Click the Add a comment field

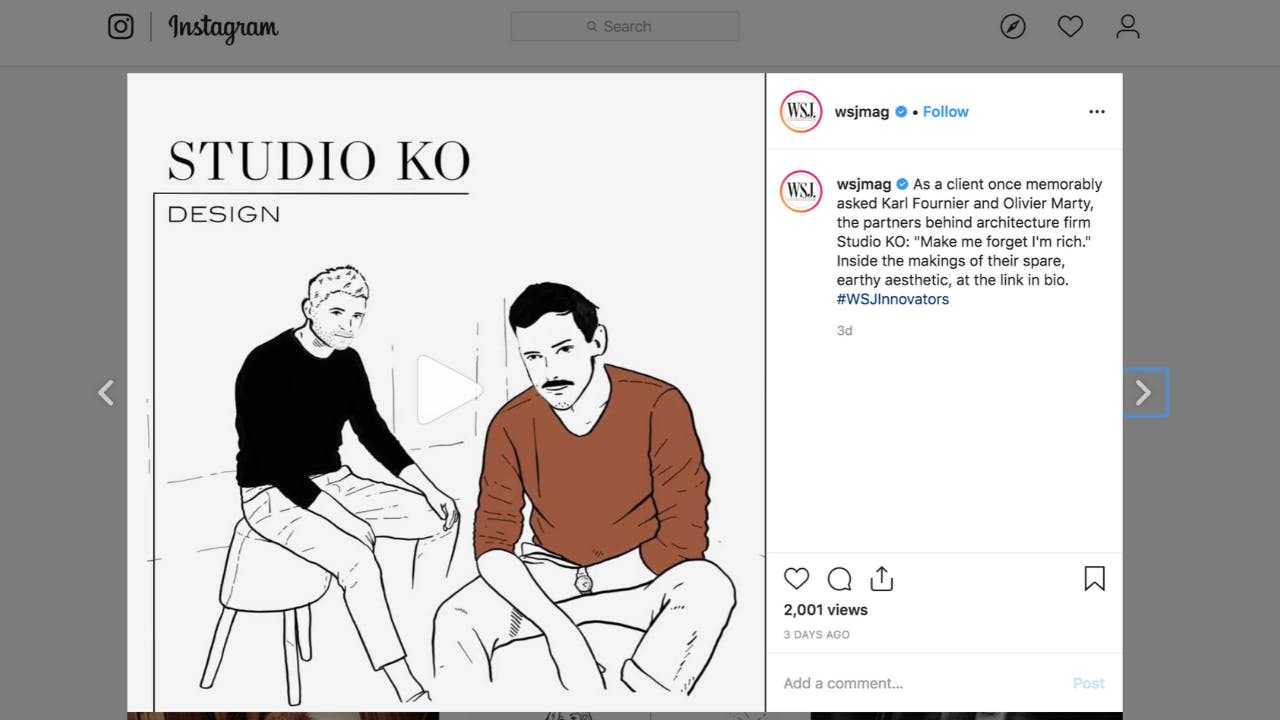click(x=920, y=683)
